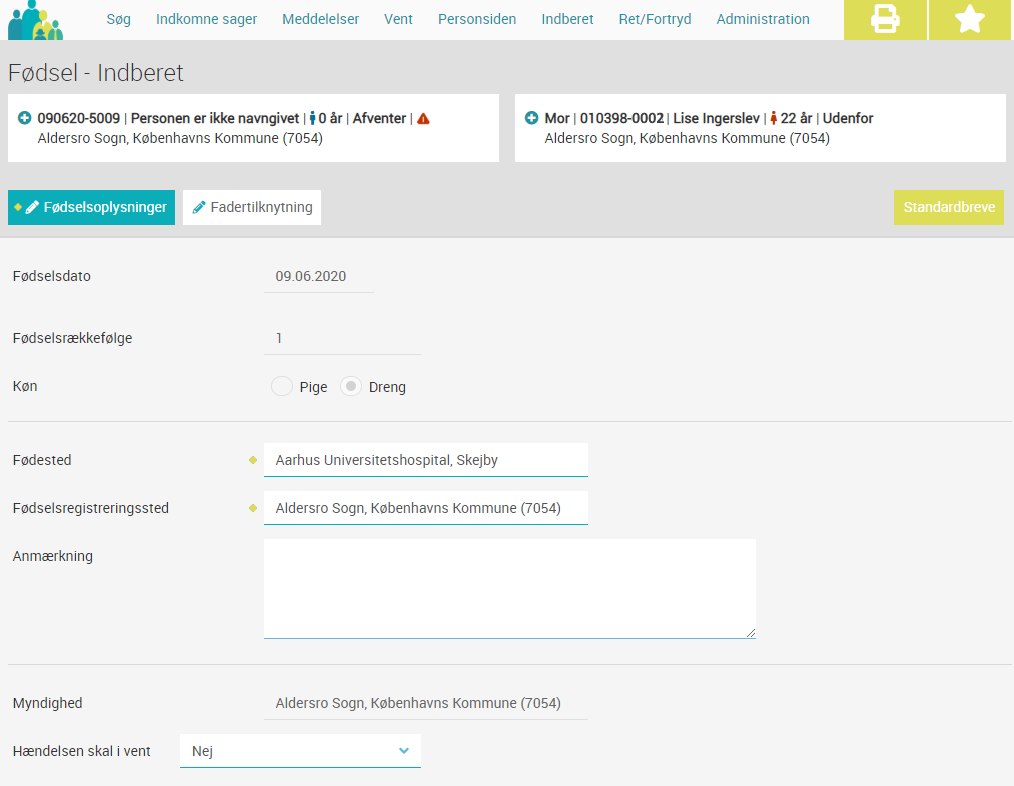
Task: Click mother's CPR number 010398-0002
Action: coord(621,118)
